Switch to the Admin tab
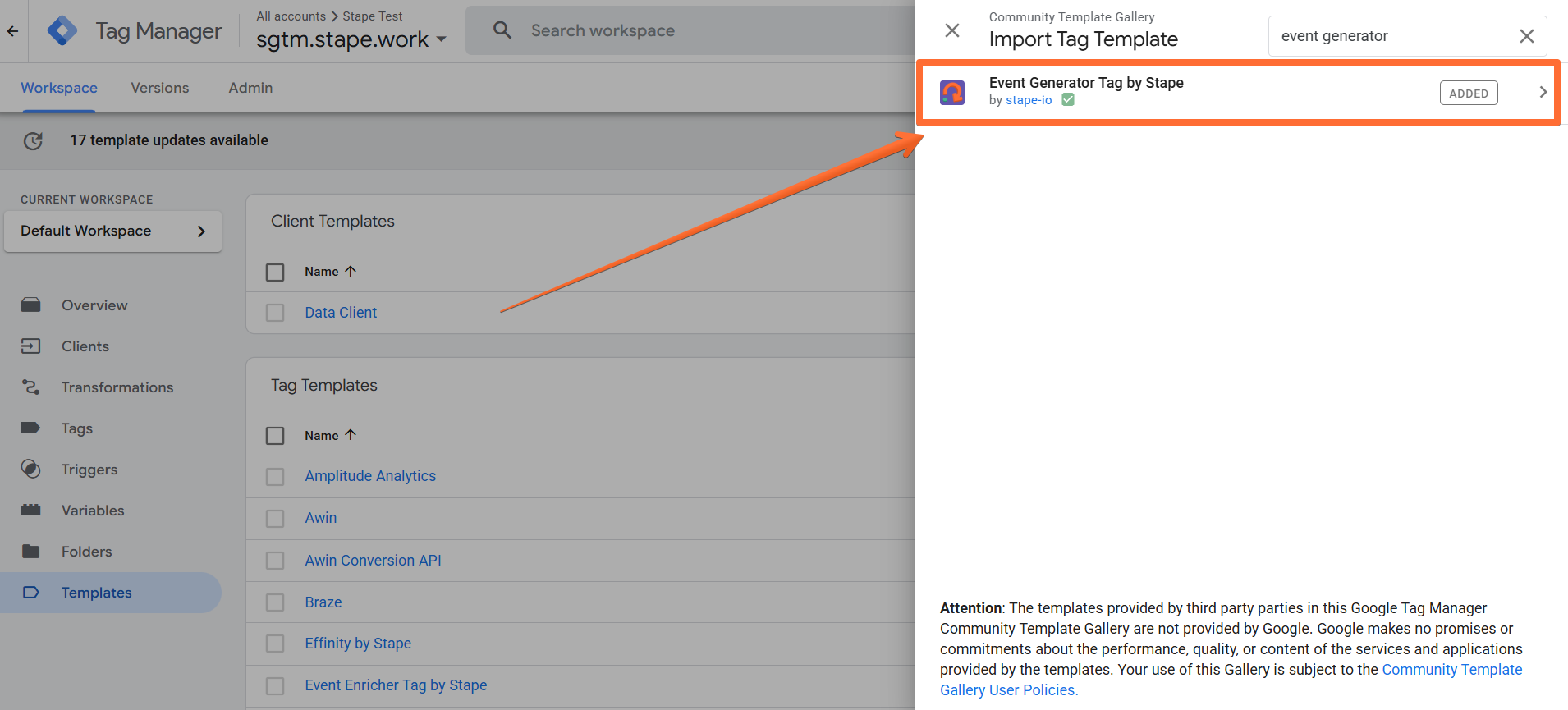This screenshot has width=1568, height=710. point(250,88)
